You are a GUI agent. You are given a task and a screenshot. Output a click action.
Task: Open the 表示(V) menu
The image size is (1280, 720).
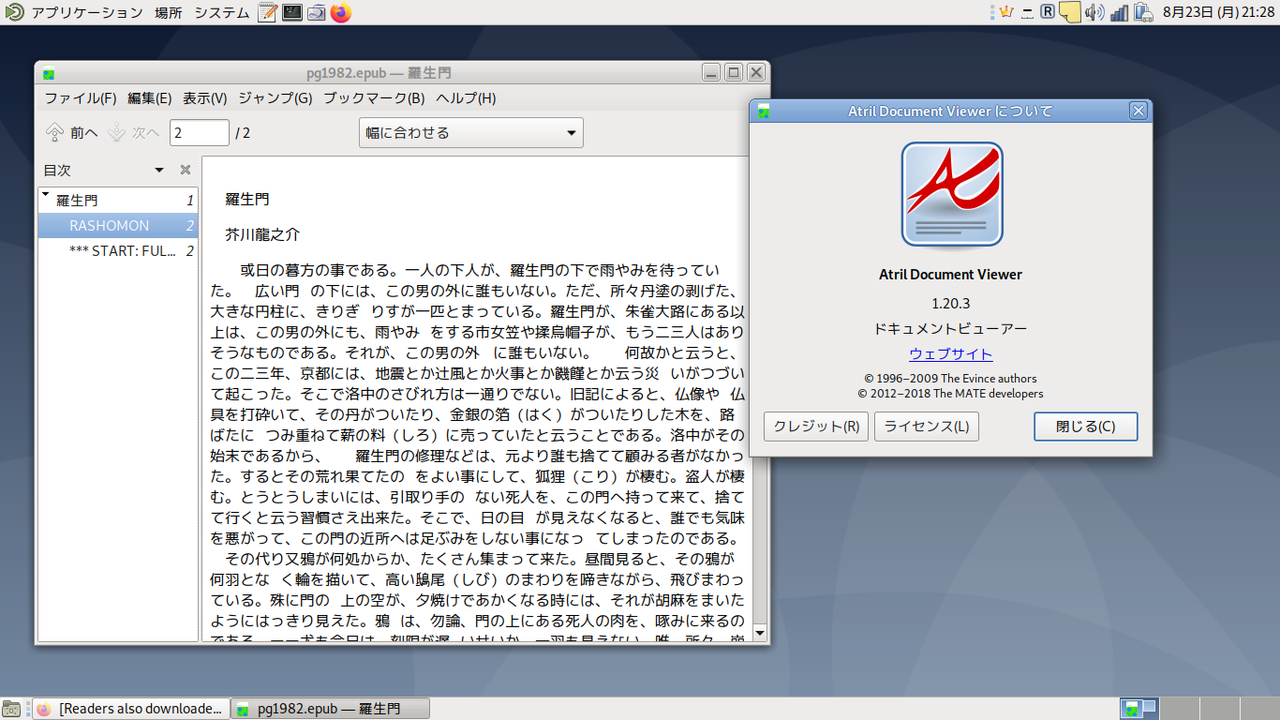pyautogui.click(x=205, y=98)
